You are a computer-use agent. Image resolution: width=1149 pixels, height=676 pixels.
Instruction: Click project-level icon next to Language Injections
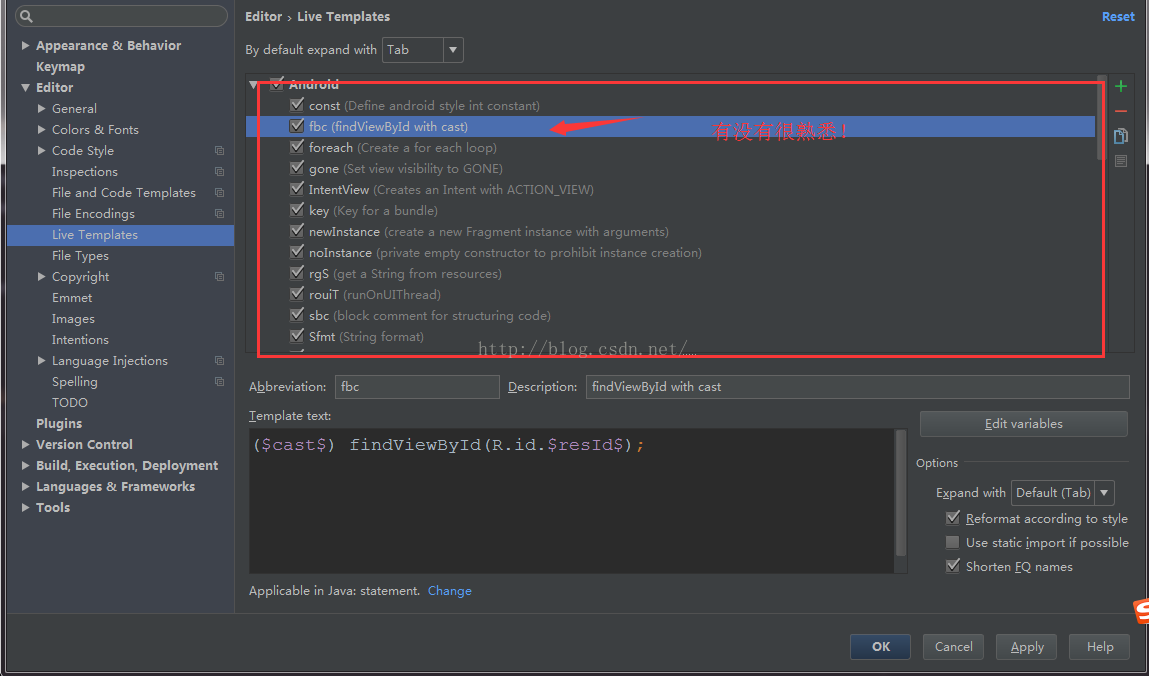pyautogui.click(x=219, y=360)
